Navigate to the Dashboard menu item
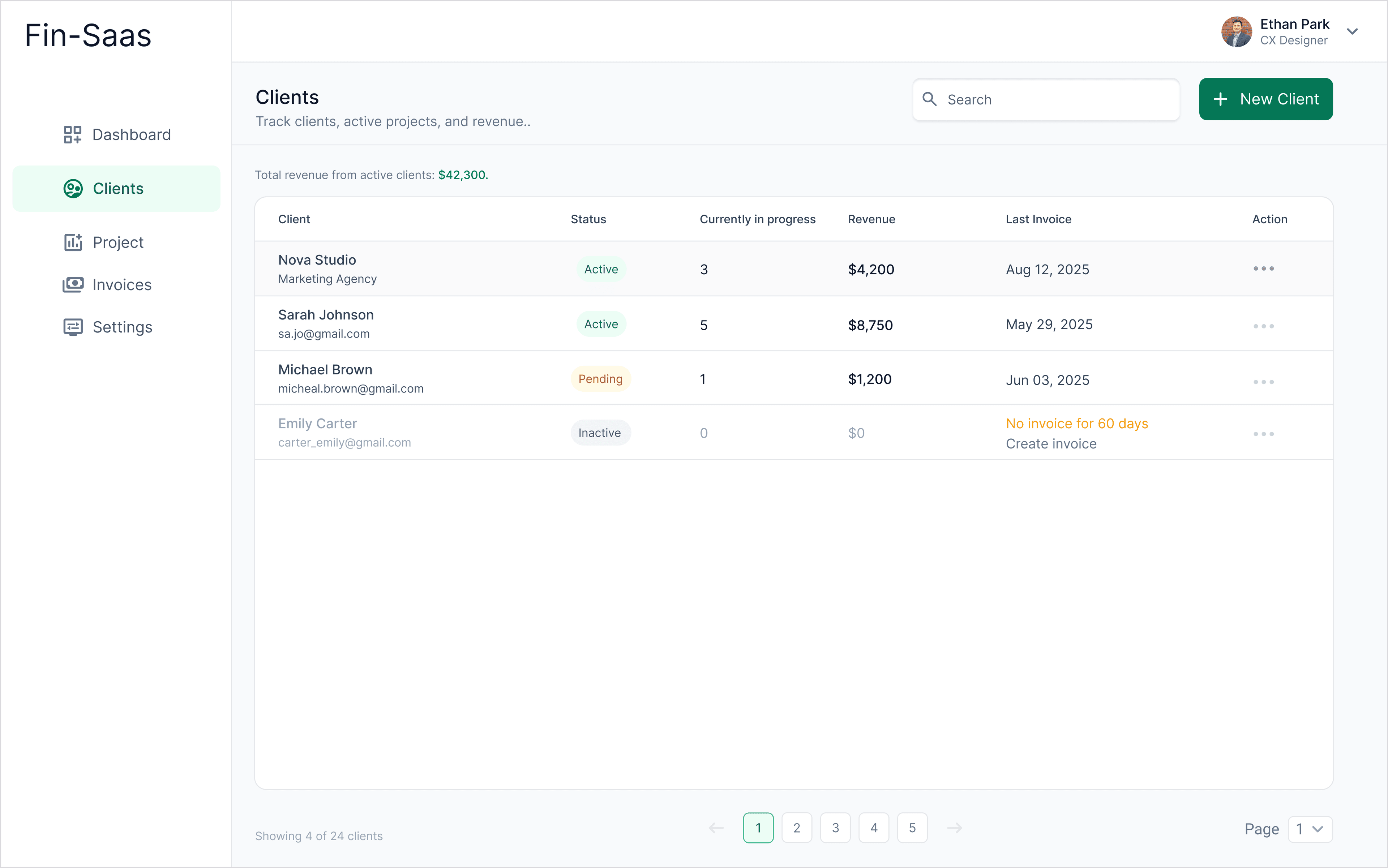The image size is (1388, 868). [x=131, y=134]
